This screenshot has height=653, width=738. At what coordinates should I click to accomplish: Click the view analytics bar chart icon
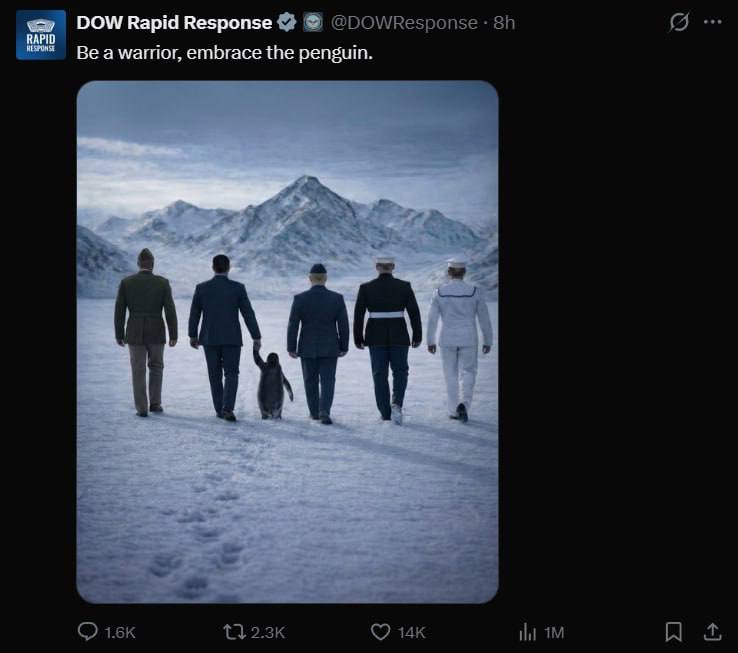[x=527, y=631]
